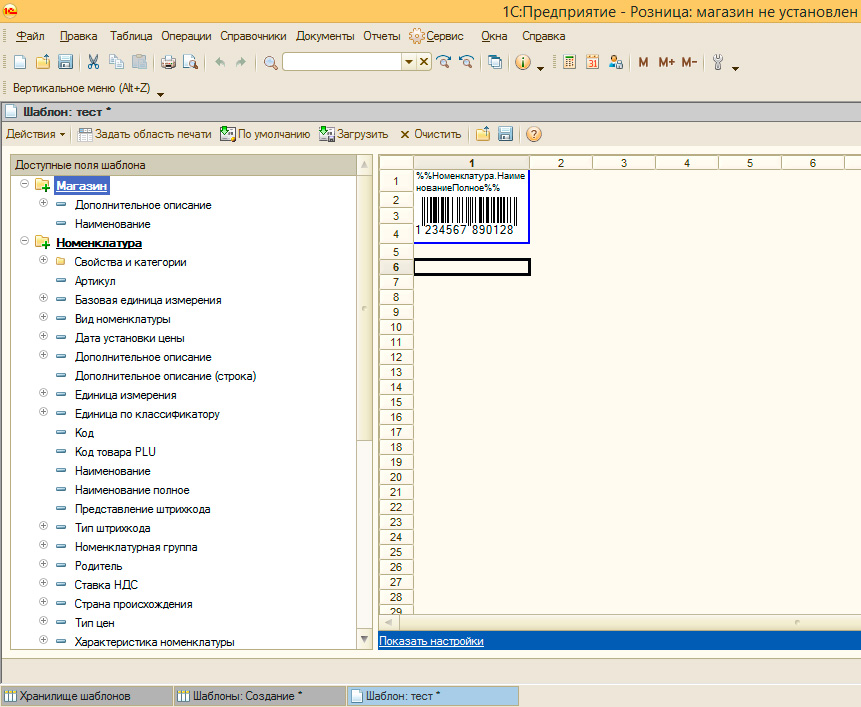
Task: Click the help question mark icon
Action: 534,134
